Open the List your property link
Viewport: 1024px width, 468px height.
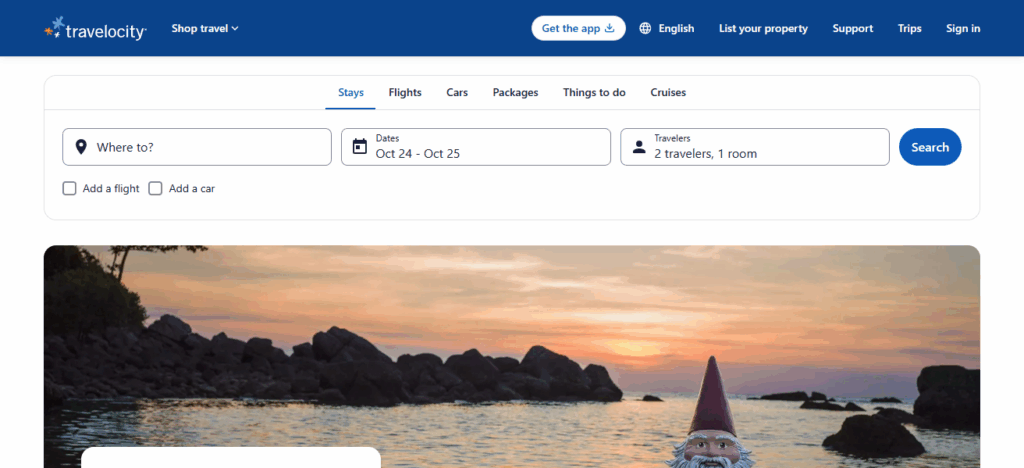tap(763, 28)
